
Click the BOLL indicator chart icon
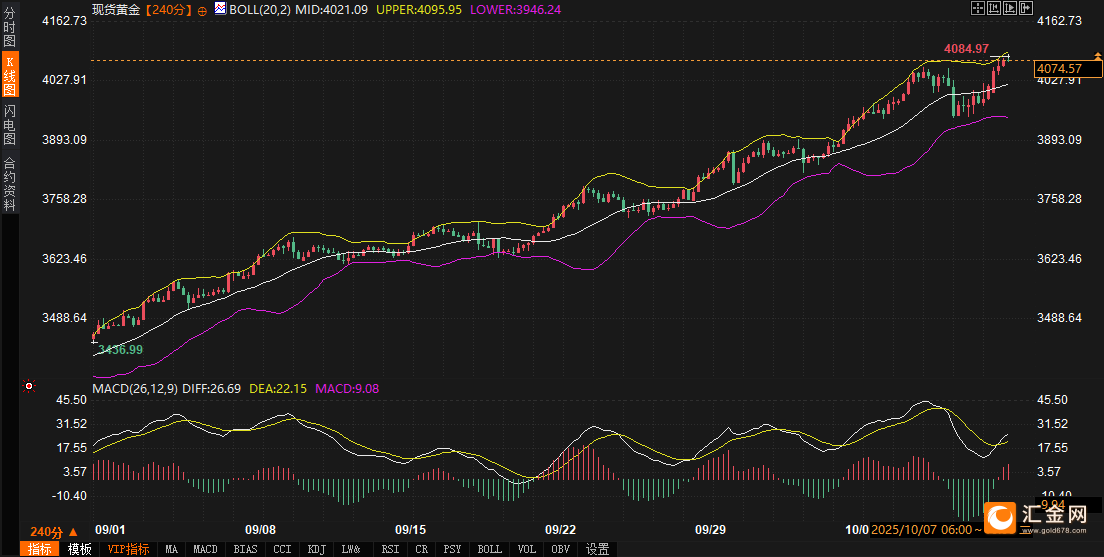click(219, 9)
